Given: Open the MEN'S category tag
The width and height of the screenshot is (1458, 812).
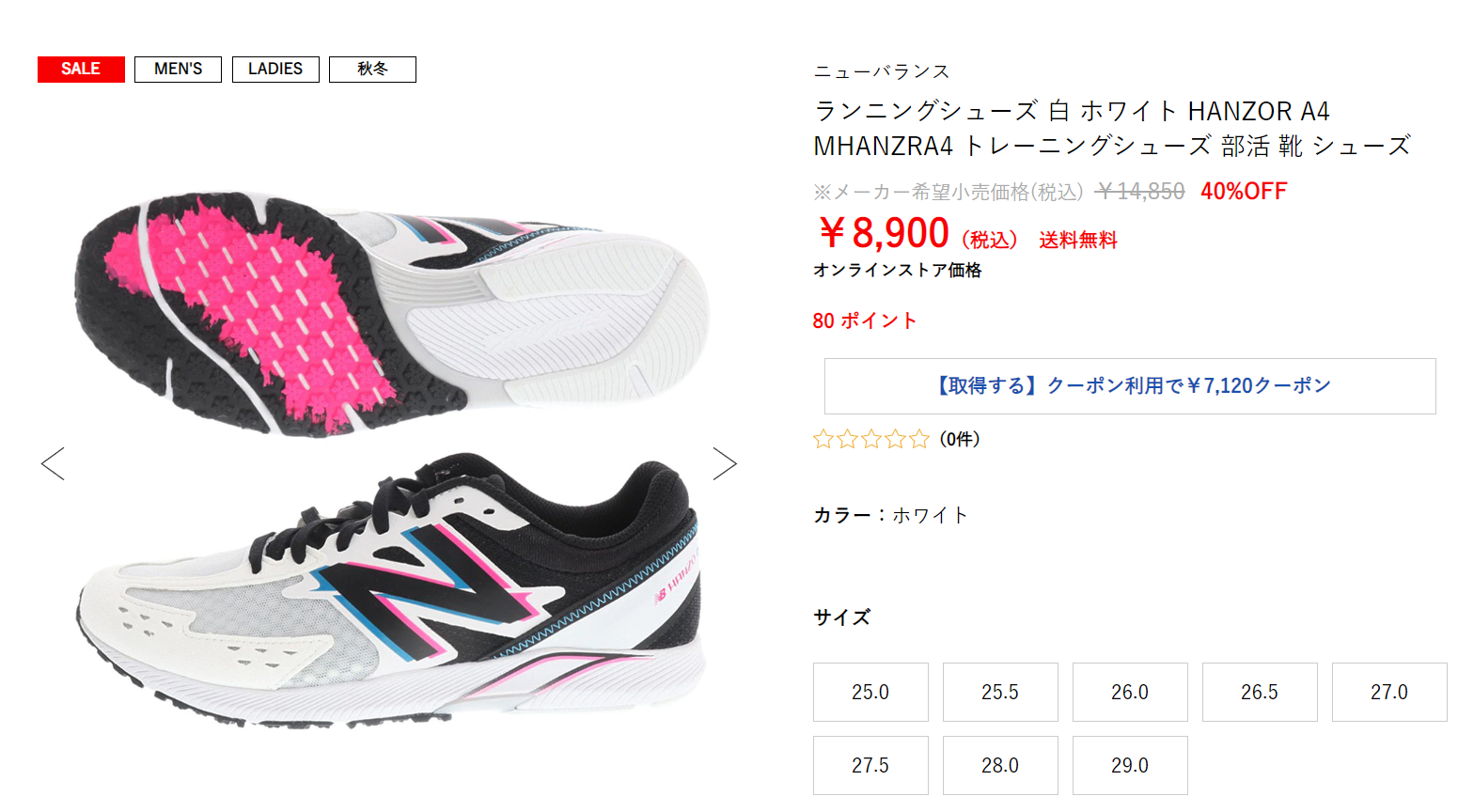Looking at the screenshot, I should click(178, 70).
